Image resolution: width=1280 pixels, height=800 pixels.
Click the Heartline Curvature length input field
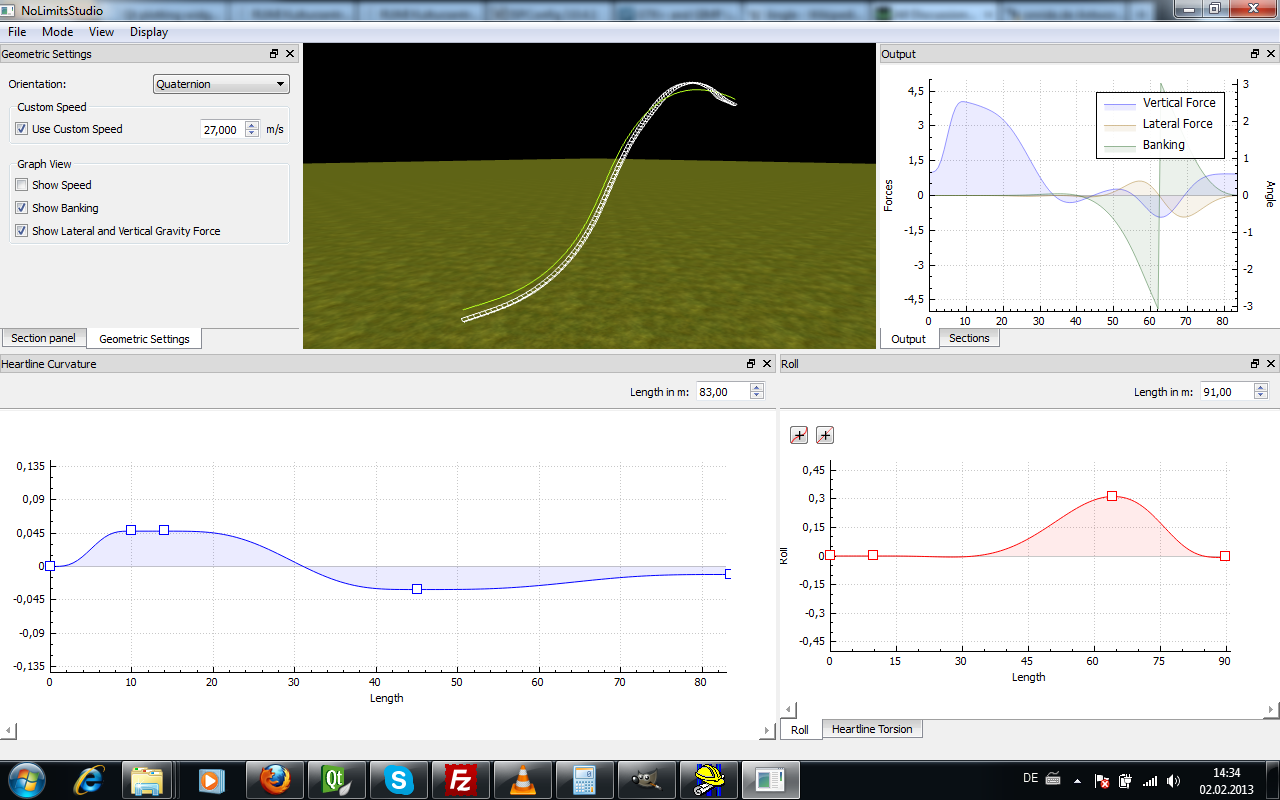[722, 392]
